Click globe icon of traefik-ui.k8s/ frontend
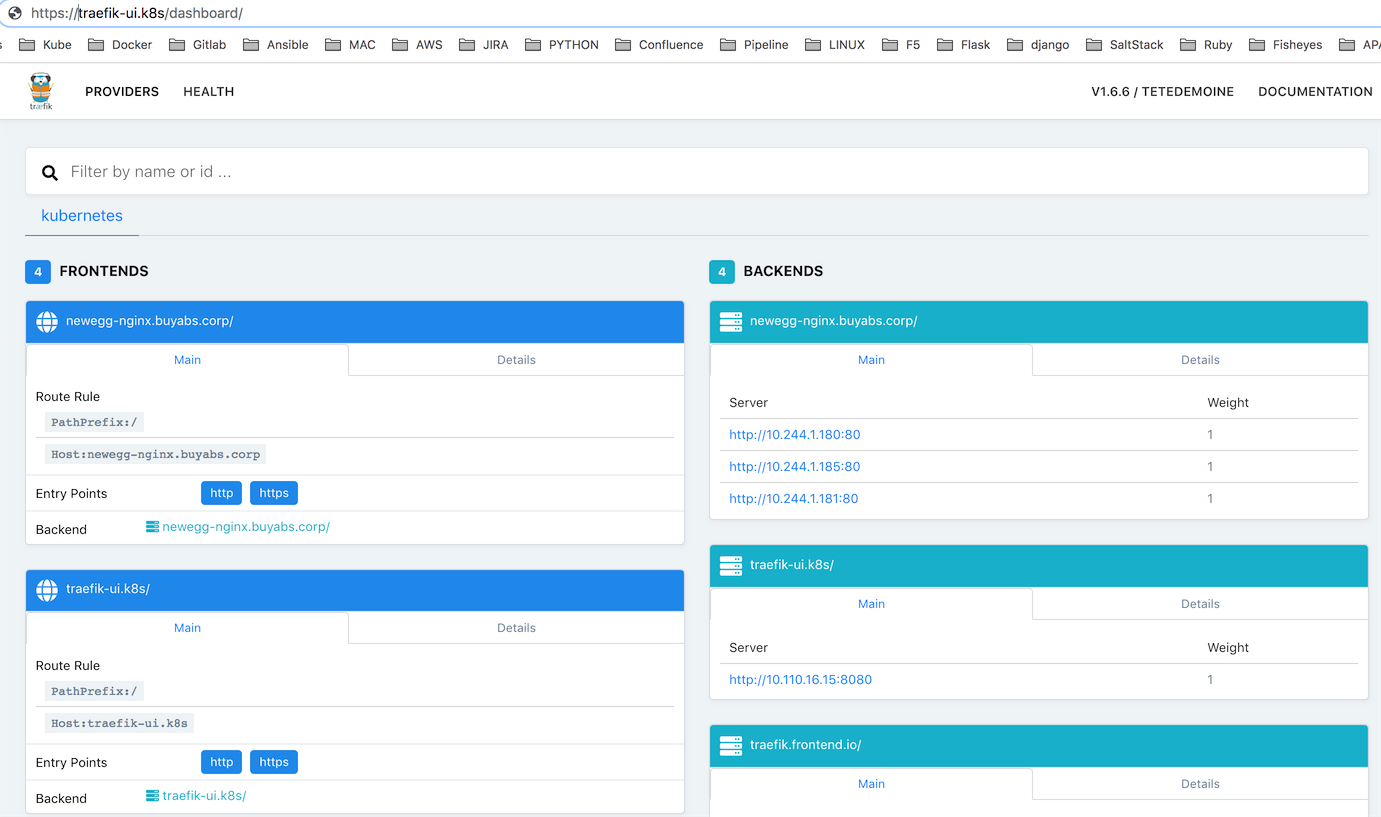This screenshot has width=1381, height=817. [x=47, y=590]
